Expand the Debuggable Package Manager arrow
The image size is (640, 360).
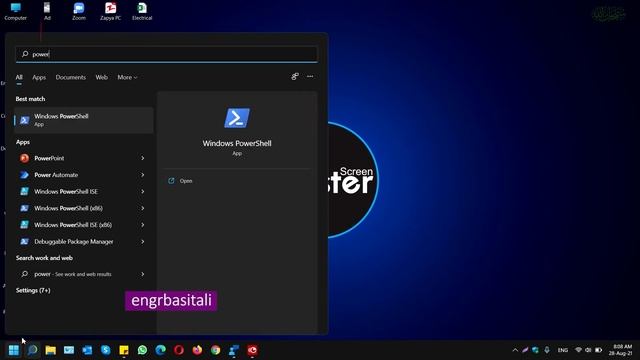142,242
